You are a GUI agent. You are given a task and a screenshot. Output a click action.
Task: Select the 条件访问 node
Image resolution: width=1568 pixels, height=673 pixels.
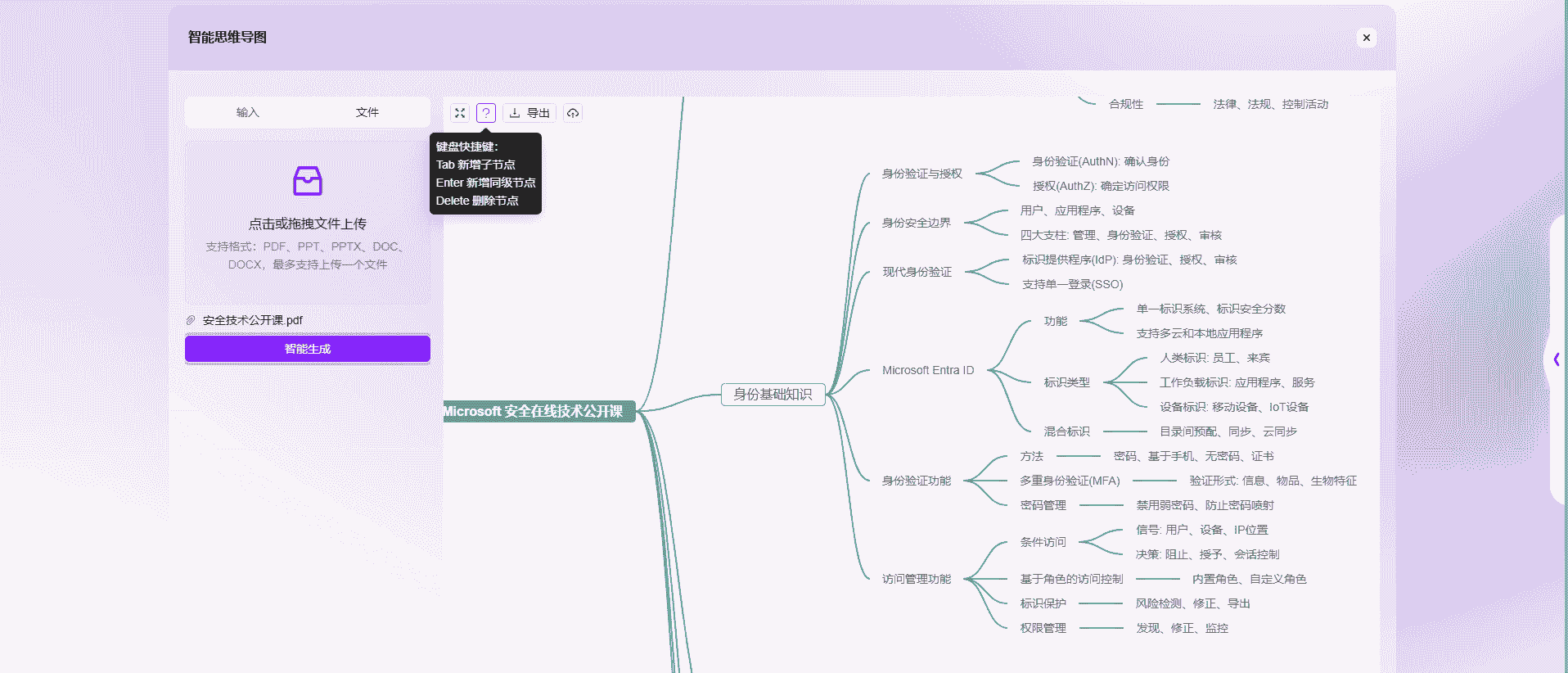coord(1043,542)
